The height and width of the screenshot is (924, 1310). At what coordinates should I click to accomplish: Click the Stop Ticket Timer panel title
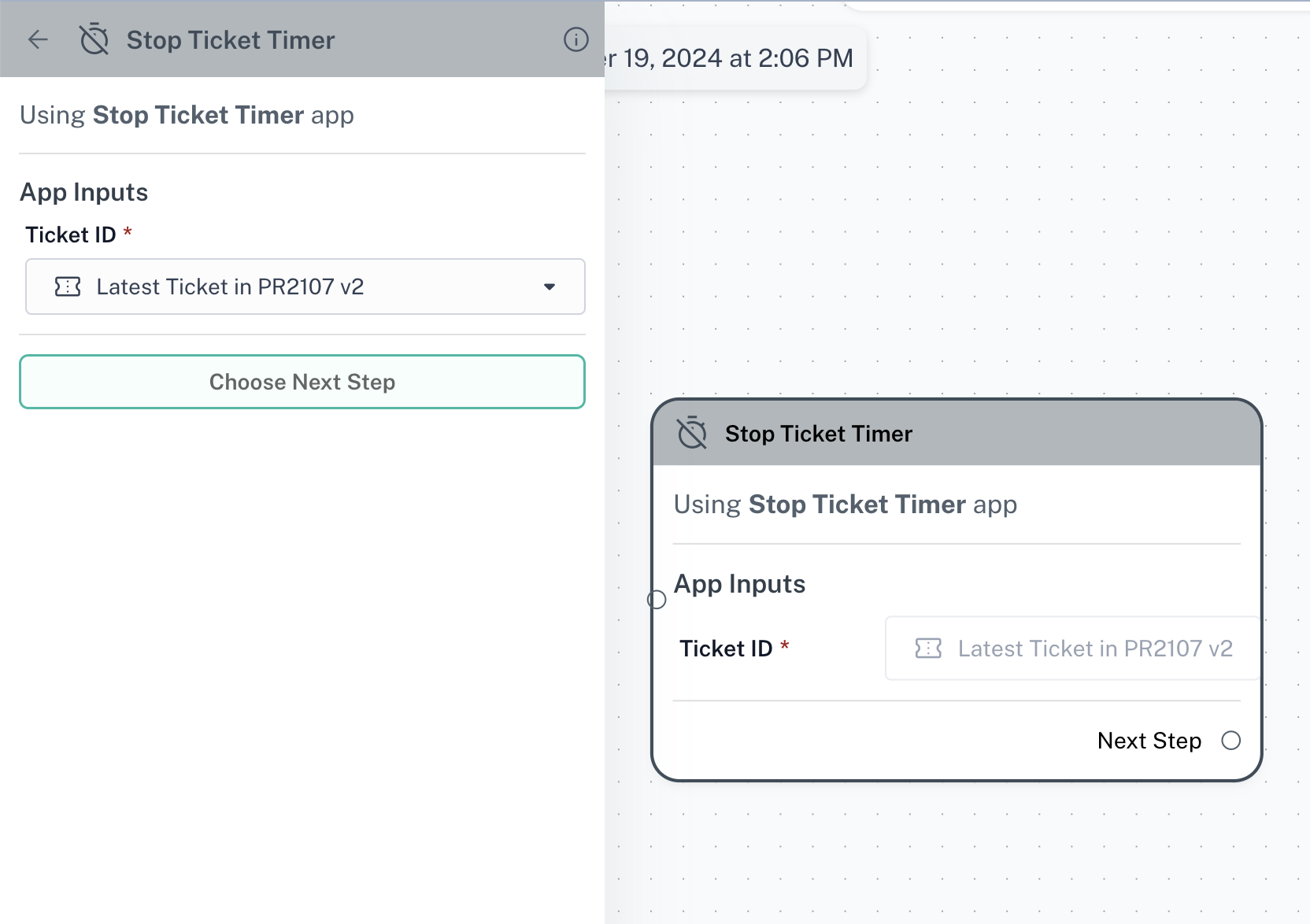(x=230, y=39)
